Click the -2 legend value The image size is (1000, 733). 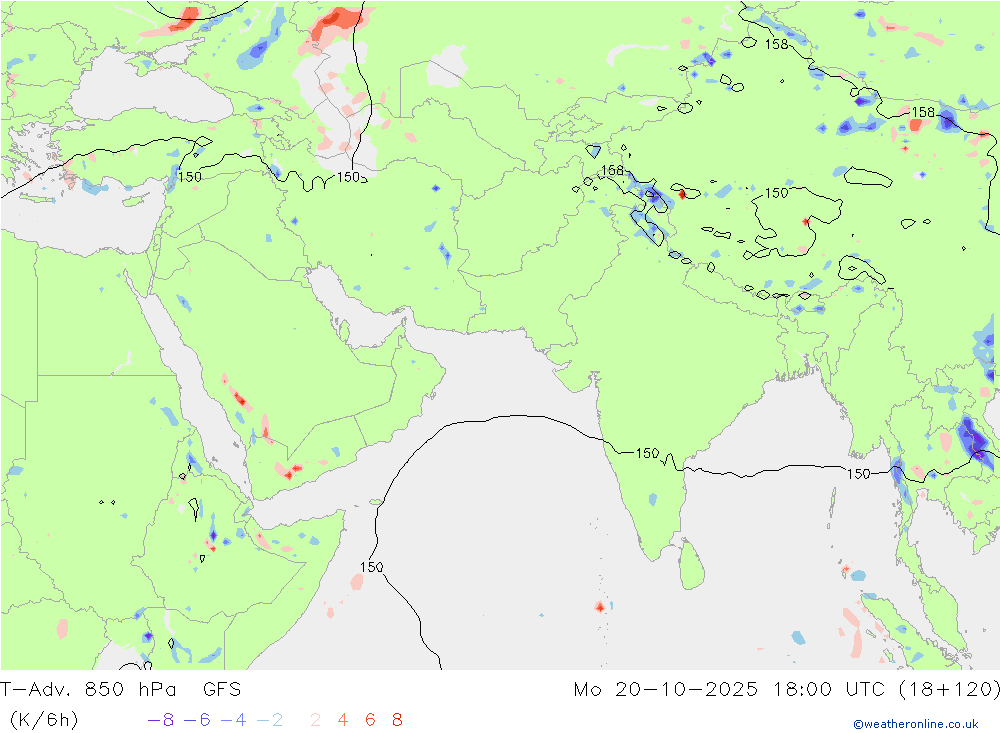tap(270, 720)
